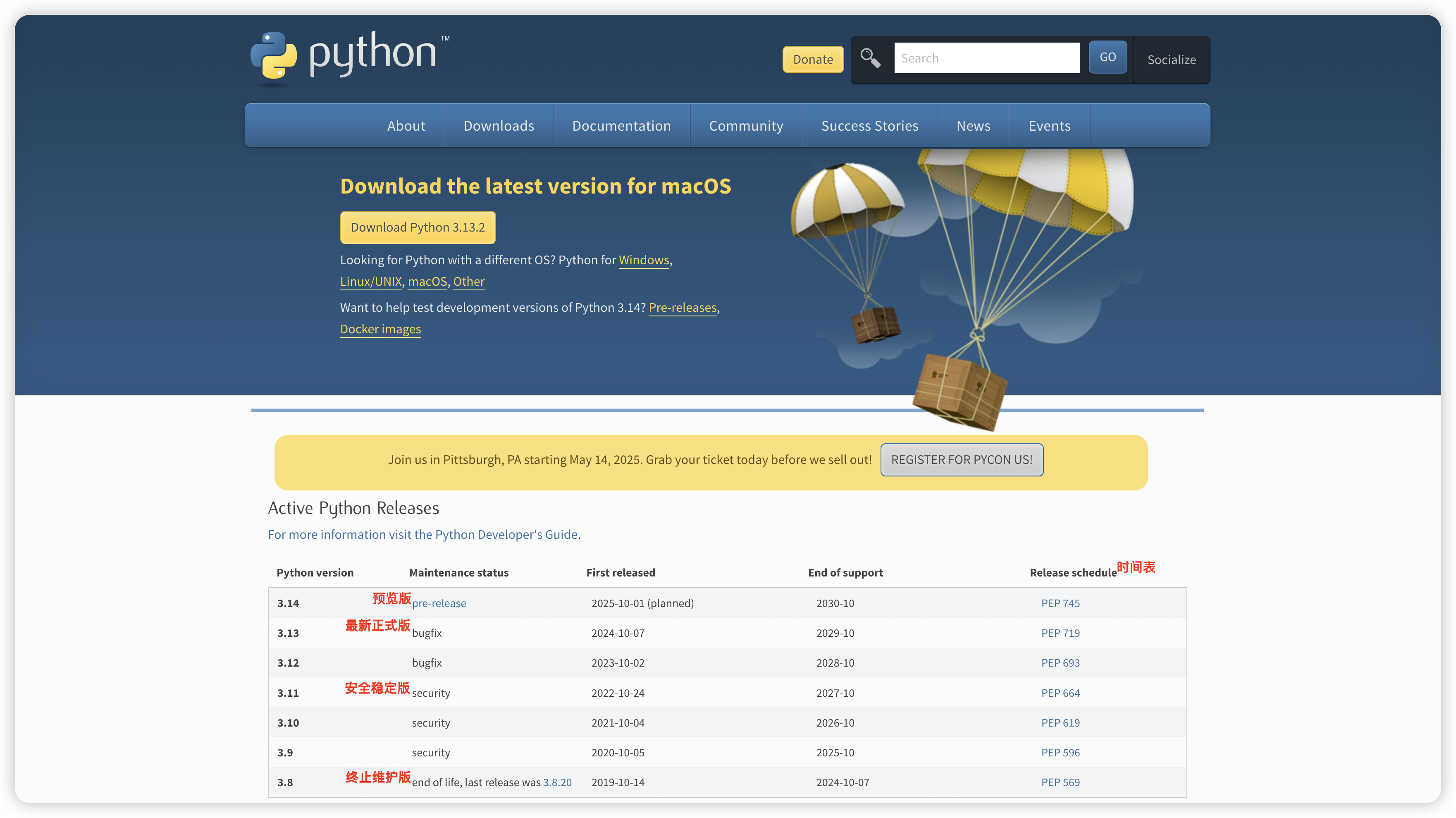Click the '2025-10' end of support date

(835, 752)
